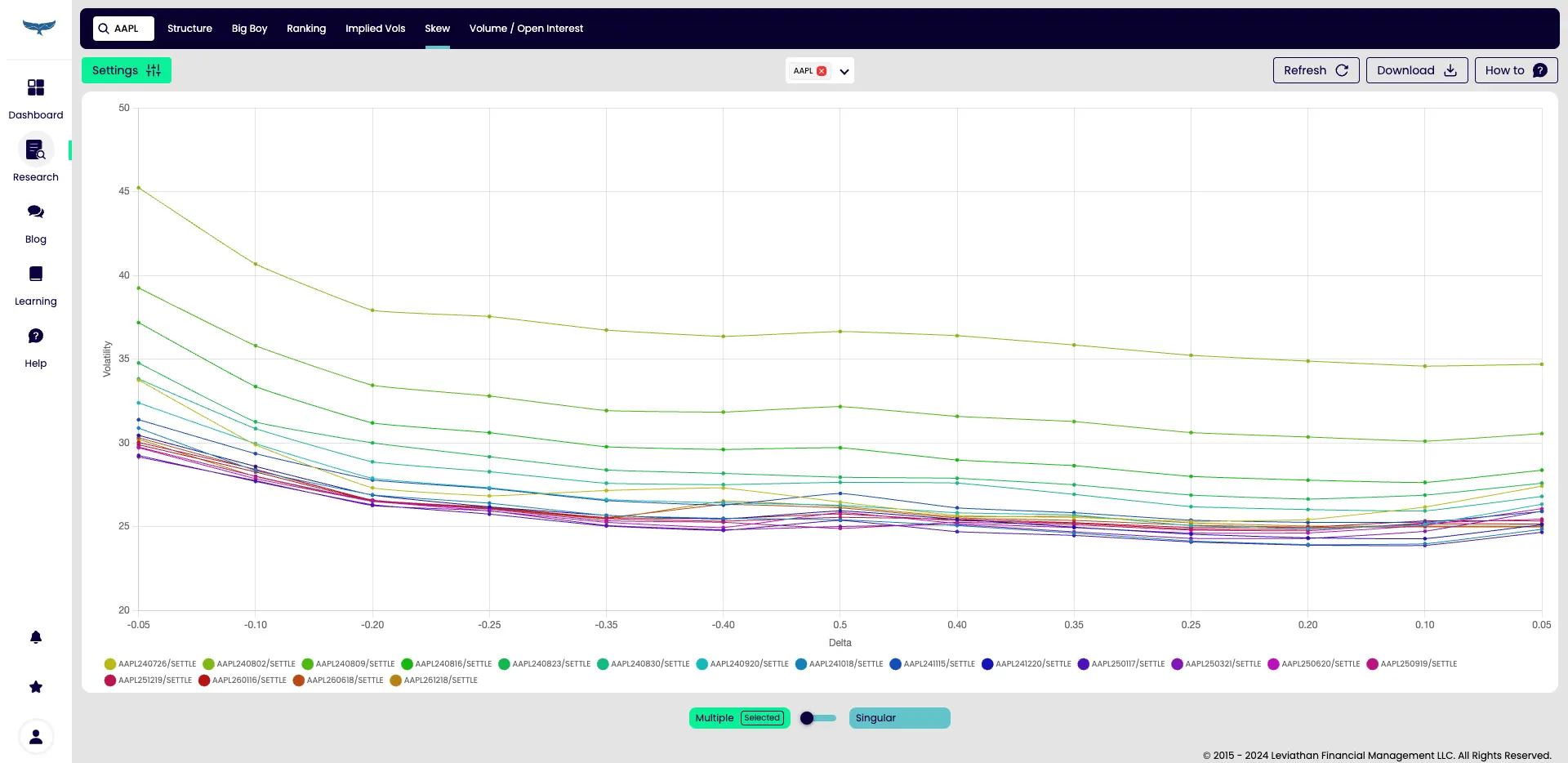Click the Research sidebar icon
The height and width of the screenshot is (763, 1568).
coord(36,150)
